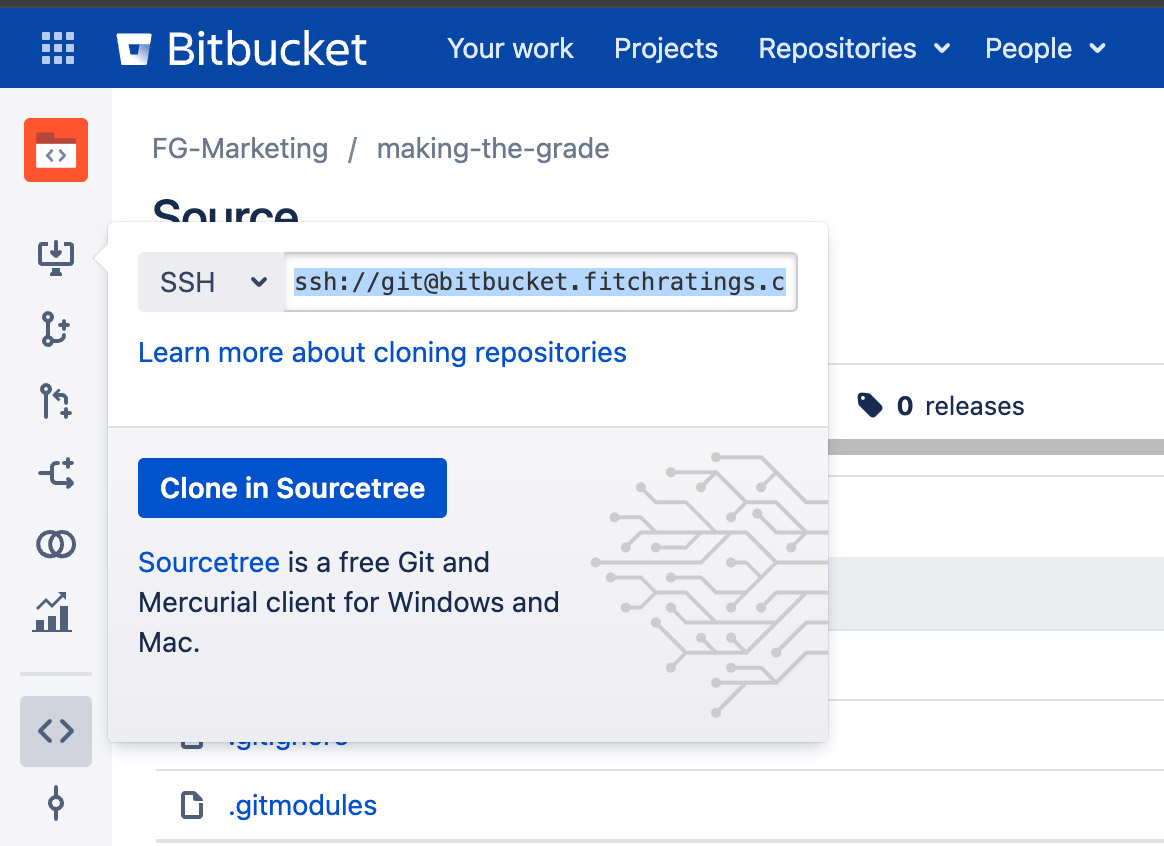Open Learn more about cloning repositories link
The height and width of the screenshot is (846, 1164).
point(382,352)
